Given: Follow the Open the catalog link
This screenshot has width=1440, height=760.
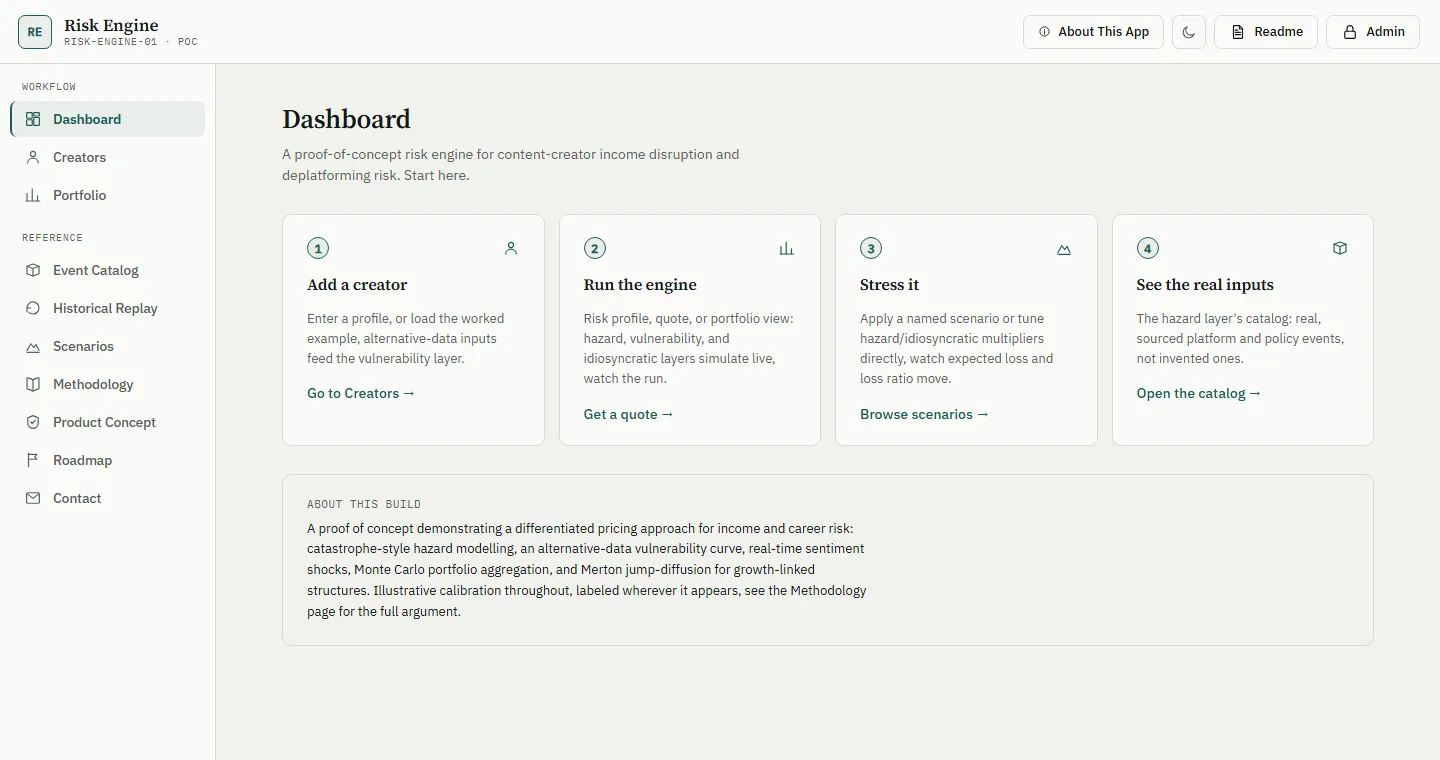Looking at the screenshot, I should point(1199,393).
